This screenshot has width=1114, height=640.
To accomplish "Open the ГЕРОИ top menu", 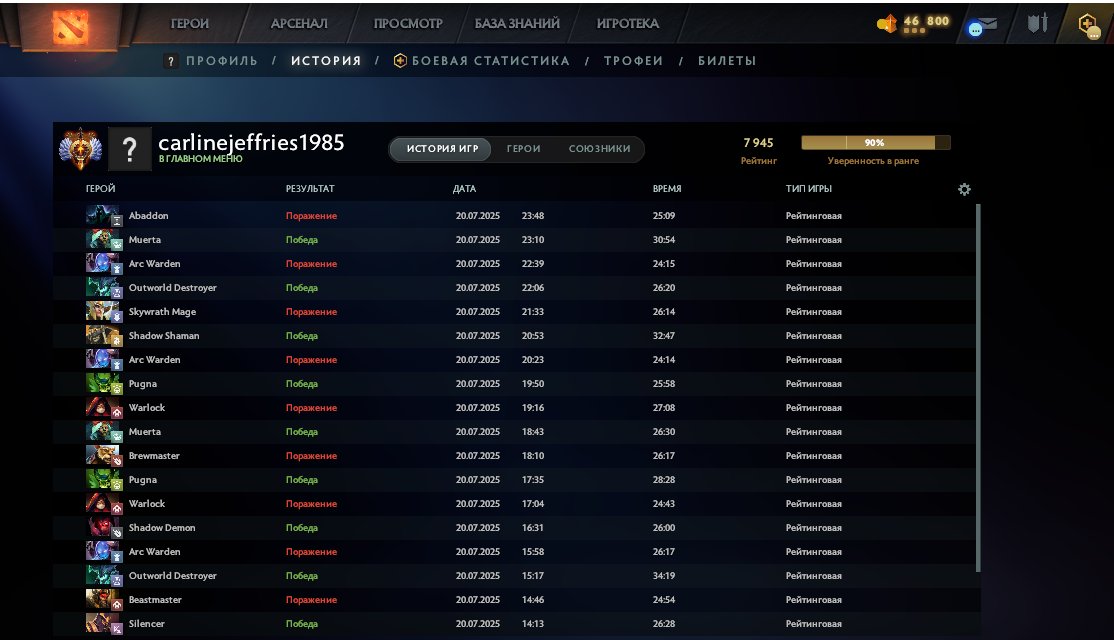I will (190, 23).
